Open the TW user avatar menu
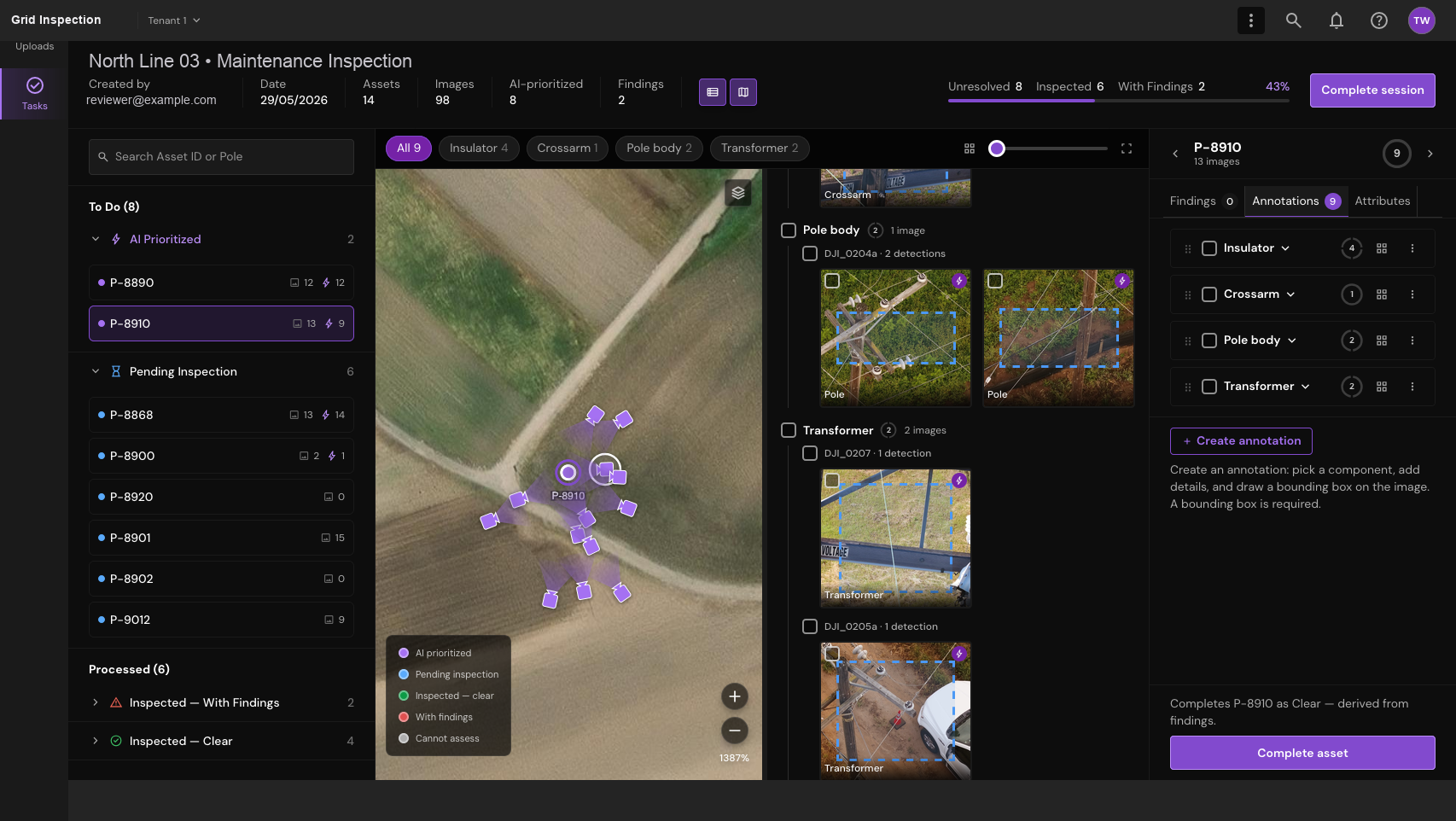 [x=1421, y=20]
